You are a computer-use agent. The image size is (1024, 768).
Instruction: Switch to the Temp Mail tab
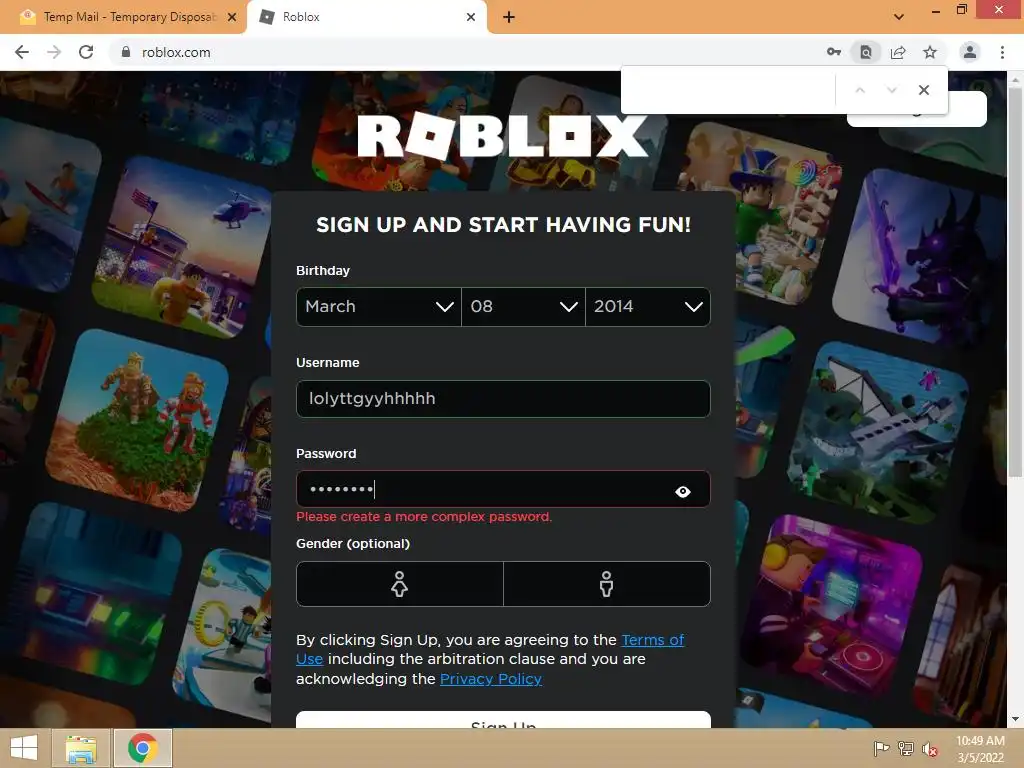click(123, 18)
